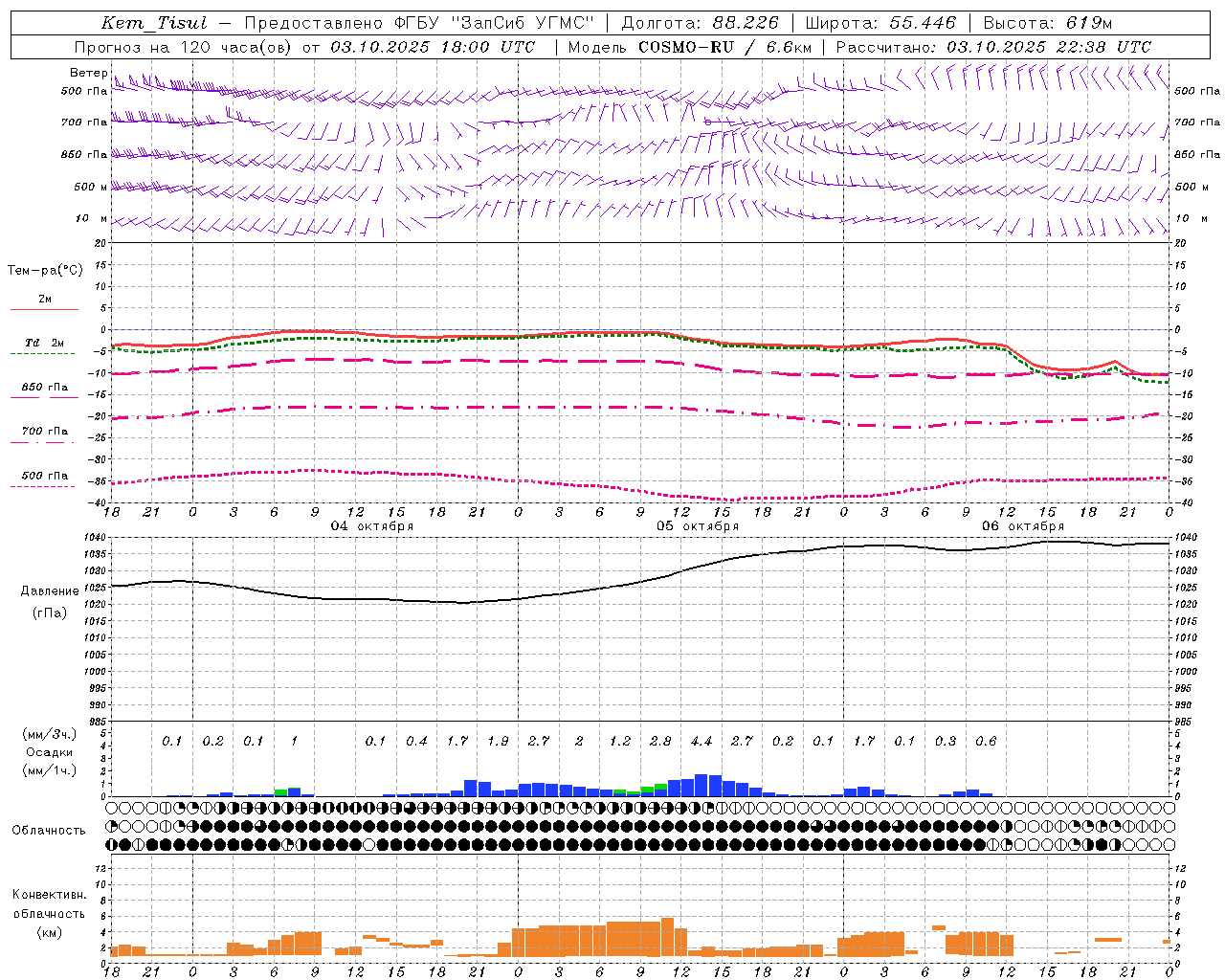
Task: Click the Td 2м dew point legend entry
Action: [x=45, y=343]
